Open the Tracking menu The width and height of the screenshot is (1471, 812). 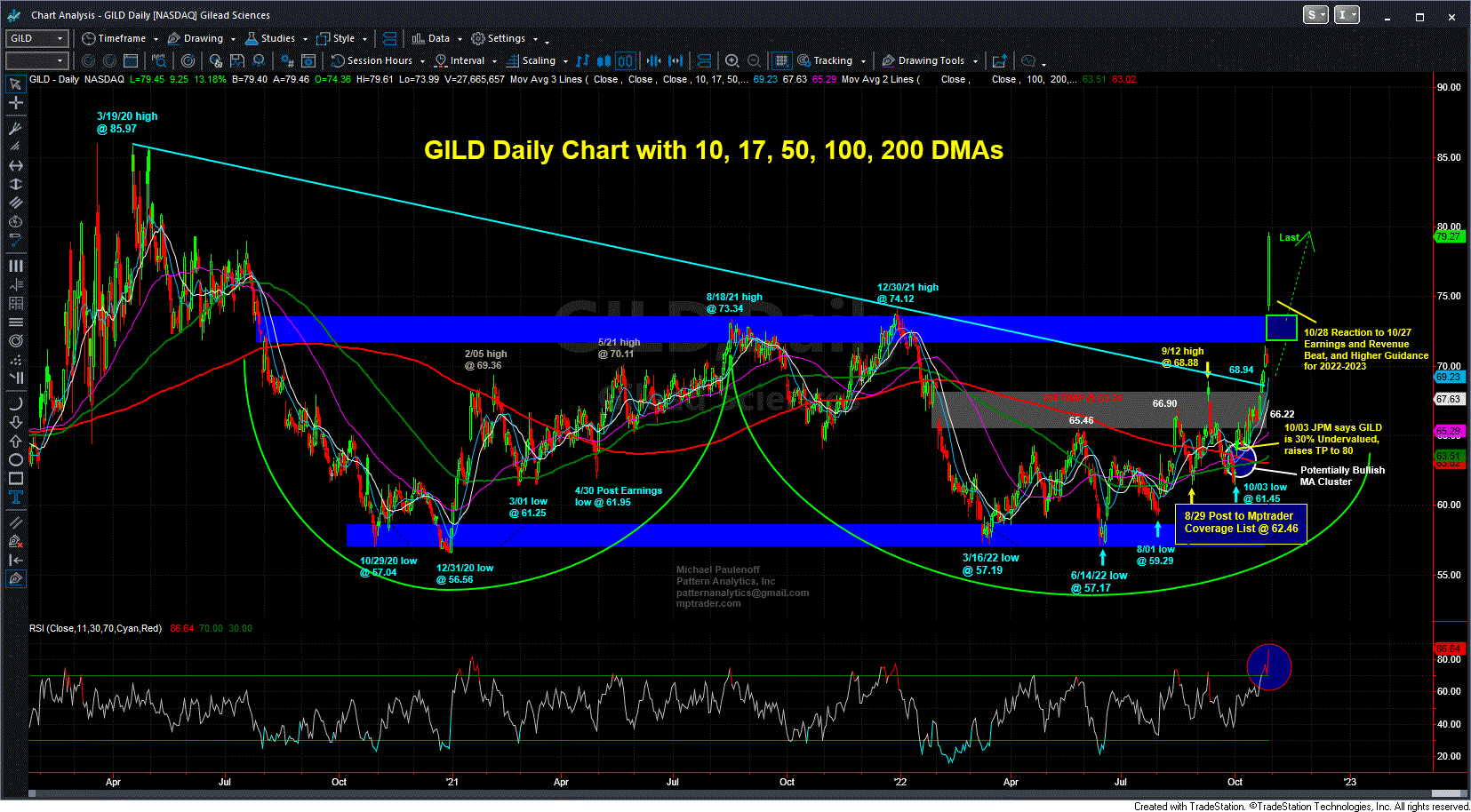[x=832, y=60]
